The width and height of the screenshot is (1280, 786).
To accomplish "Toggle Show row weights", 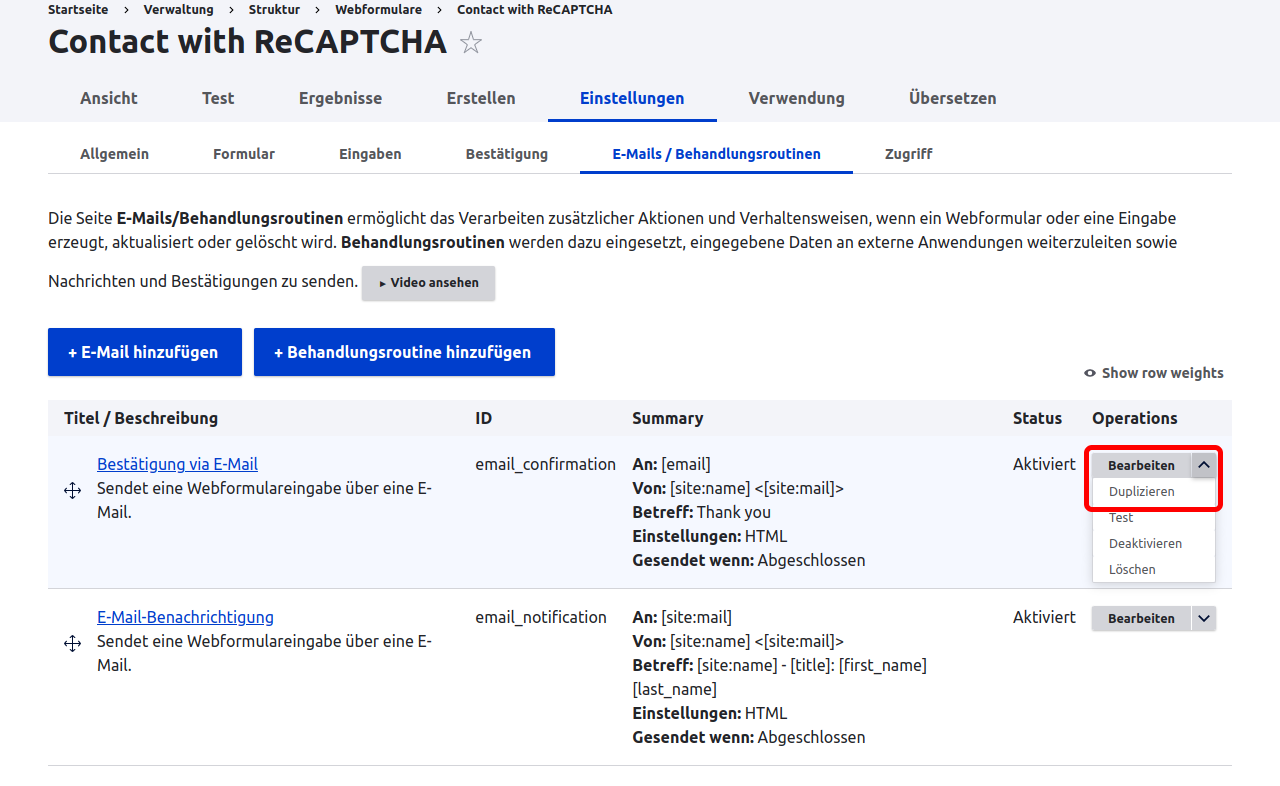I will point(1154,373).
